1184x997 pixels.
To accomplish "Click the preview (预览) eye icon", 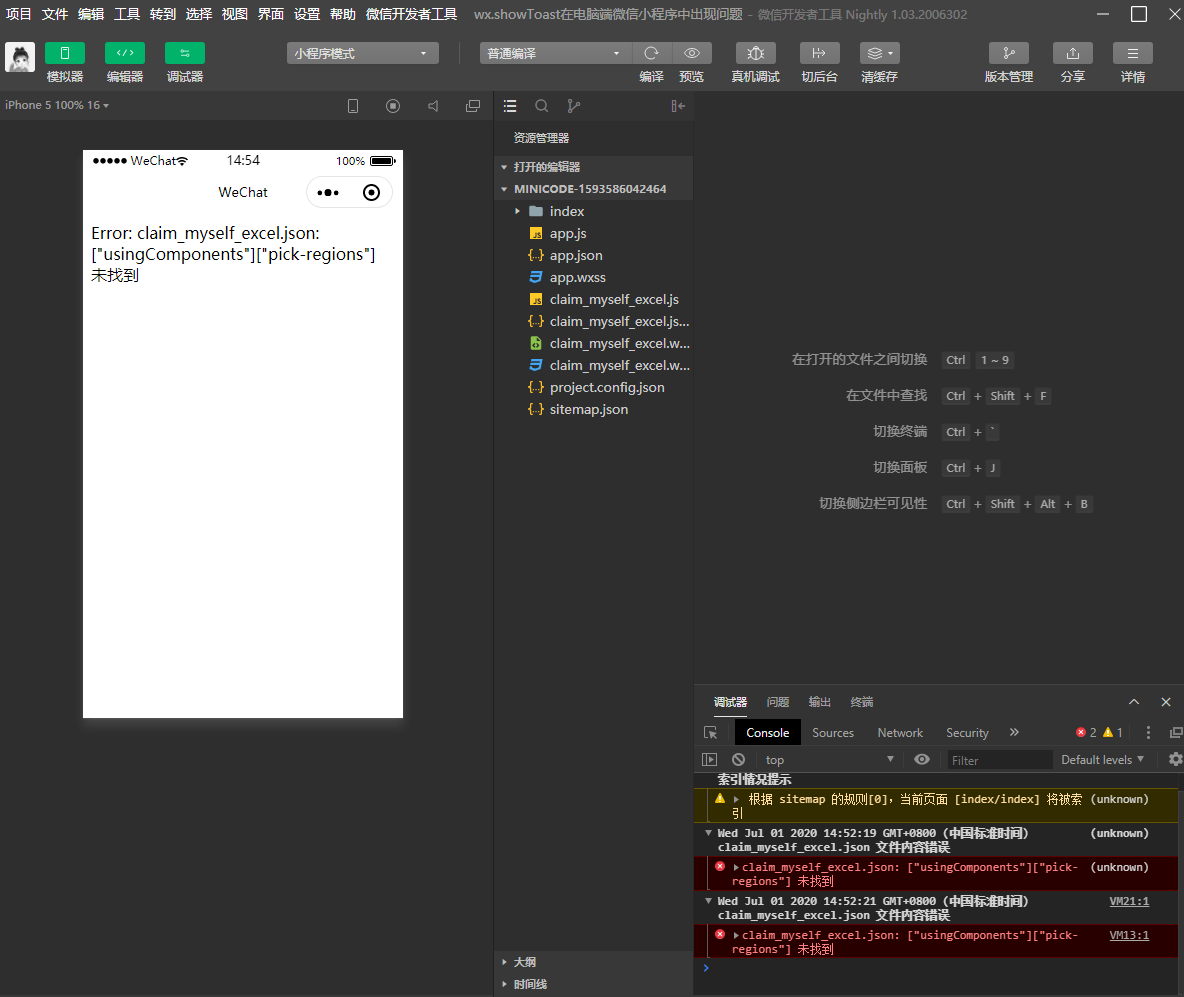I will click(691, 53).
